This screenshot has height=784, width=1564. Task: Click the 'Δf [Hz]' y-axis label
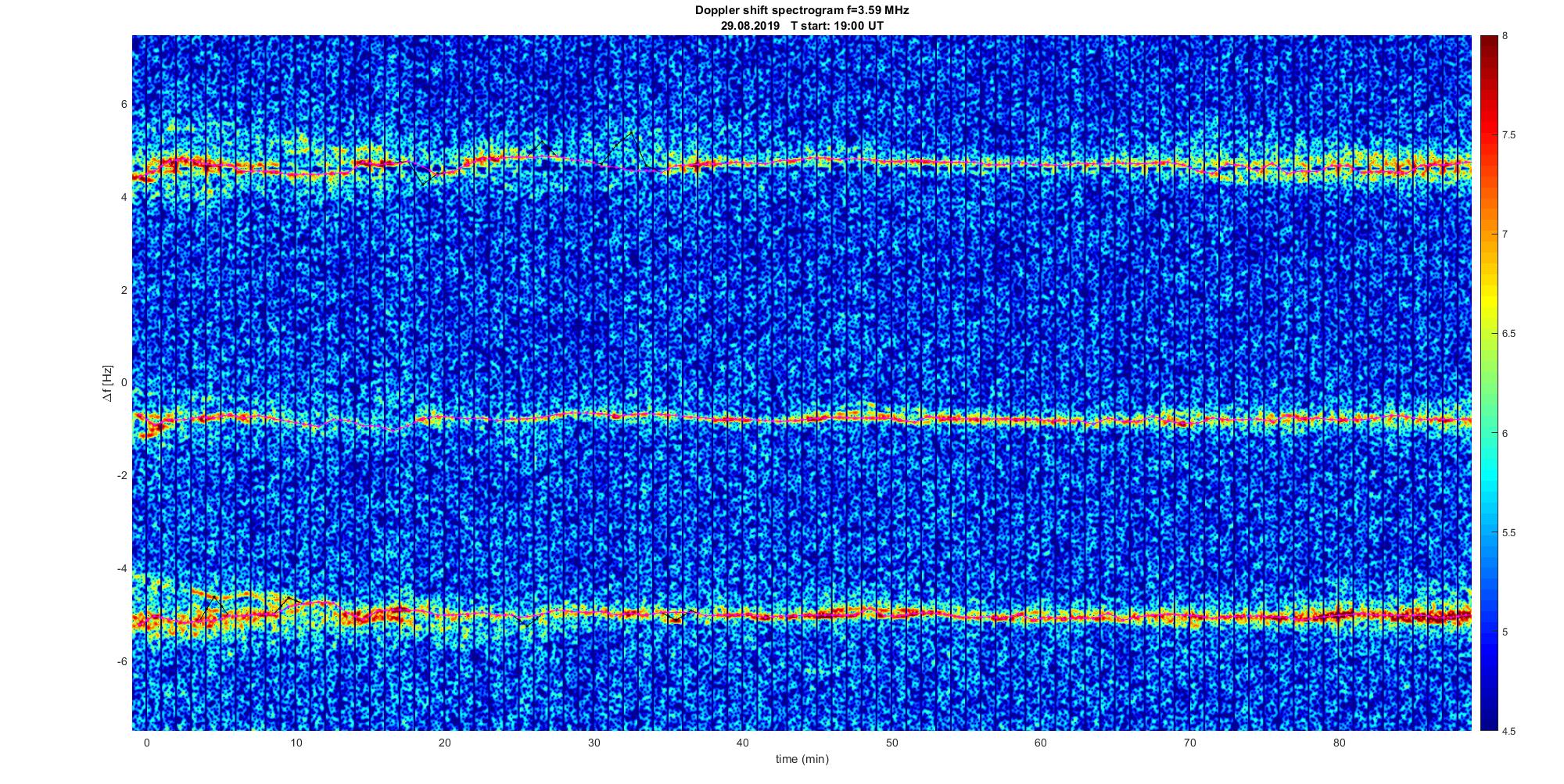pyautogui.click(x=108, y=383)
